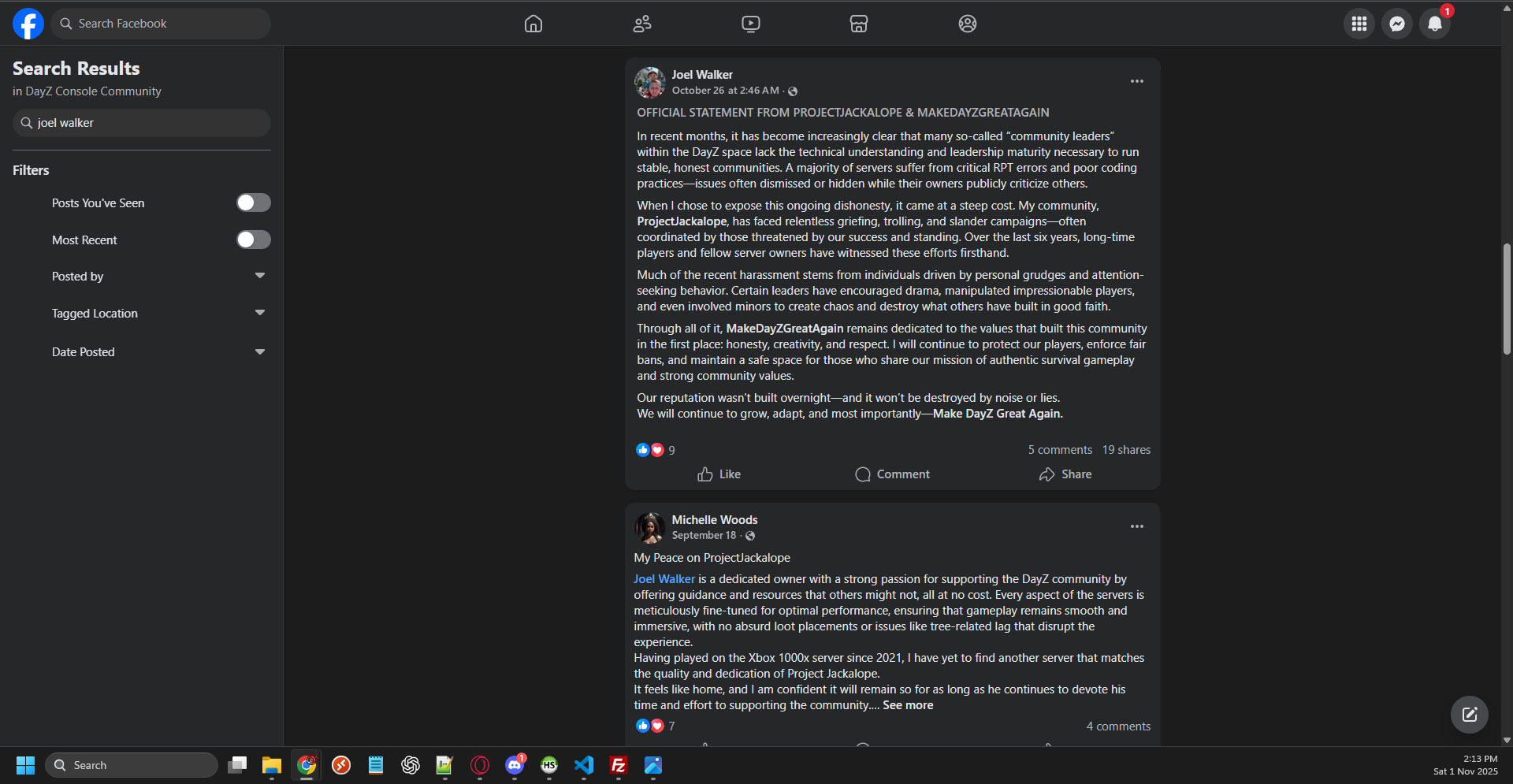Screen dimensions: 1513x784
Task: Open Task View in the taskbar
Action: click(237, 765)
